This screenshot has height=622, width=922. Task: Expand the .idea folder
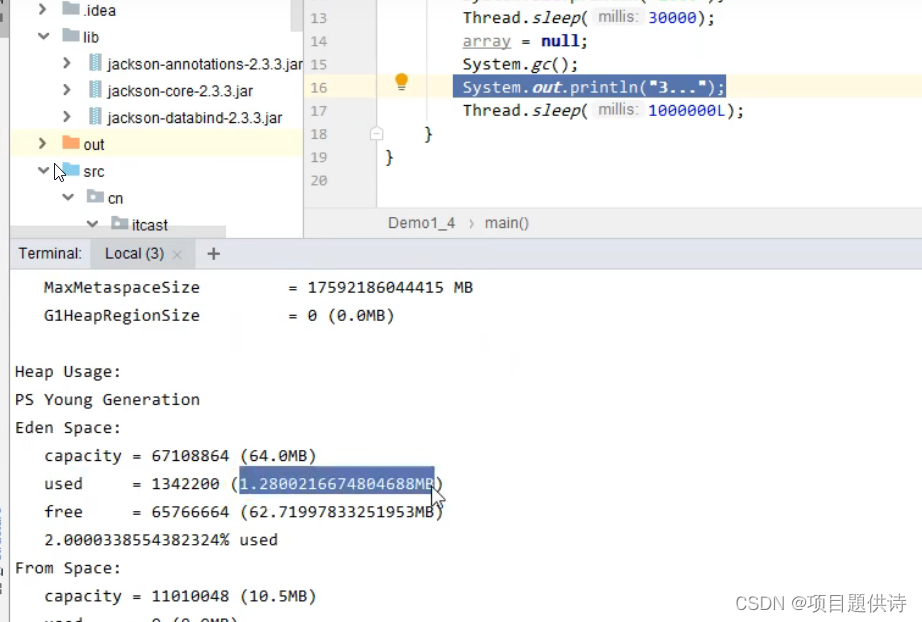(x=42, y=9)
